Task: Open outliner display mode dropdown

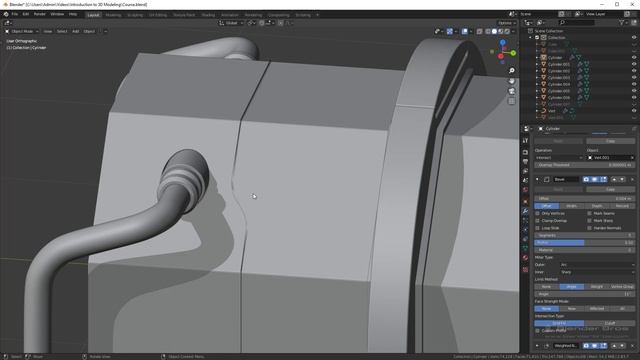Action: (541, 23)
